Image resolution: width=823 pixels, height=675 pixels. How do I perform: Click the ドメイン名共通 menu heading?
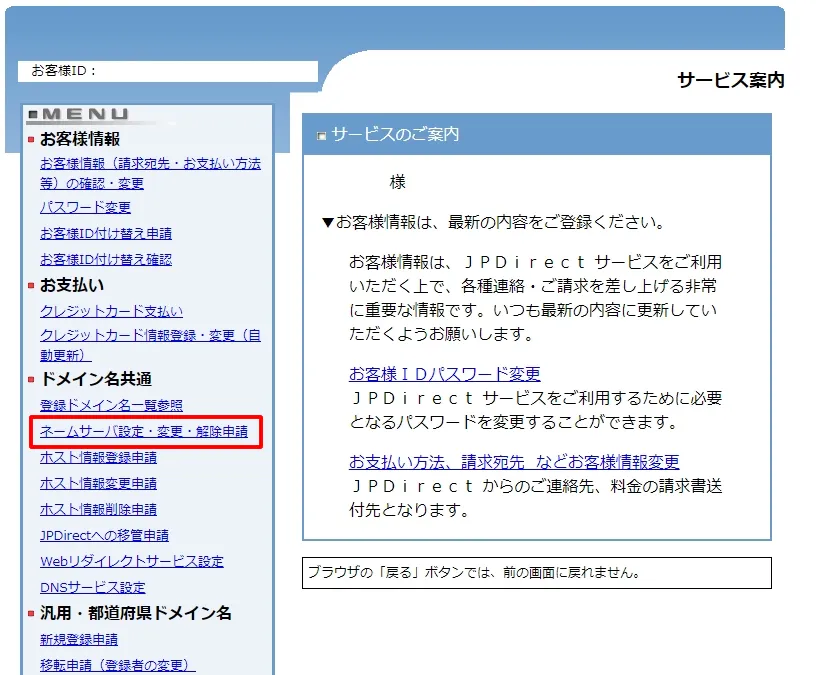pos(96,379)
